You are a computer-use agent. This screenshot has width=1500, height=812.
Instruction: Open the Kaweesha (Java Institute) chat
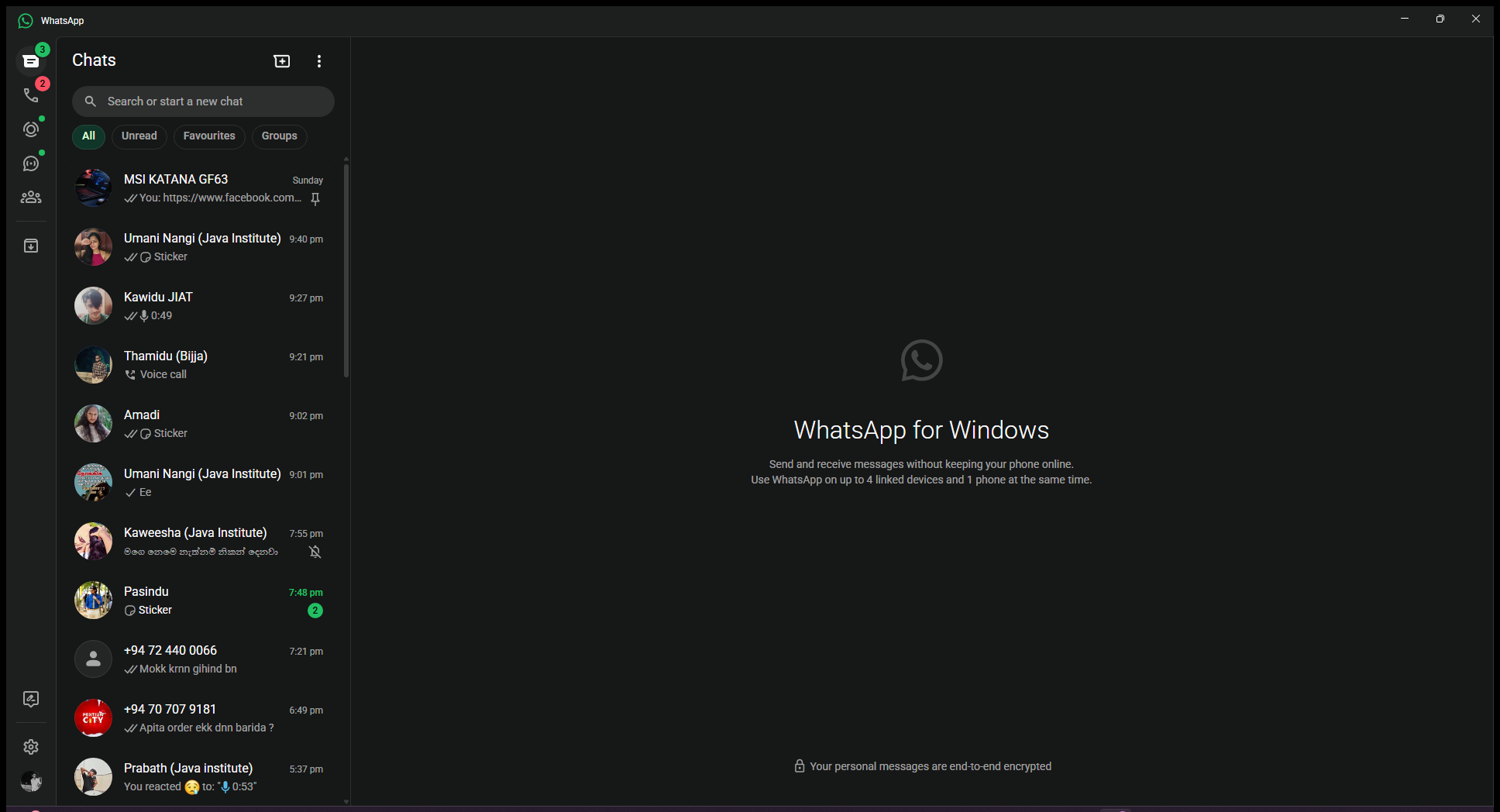coord(201,542)
